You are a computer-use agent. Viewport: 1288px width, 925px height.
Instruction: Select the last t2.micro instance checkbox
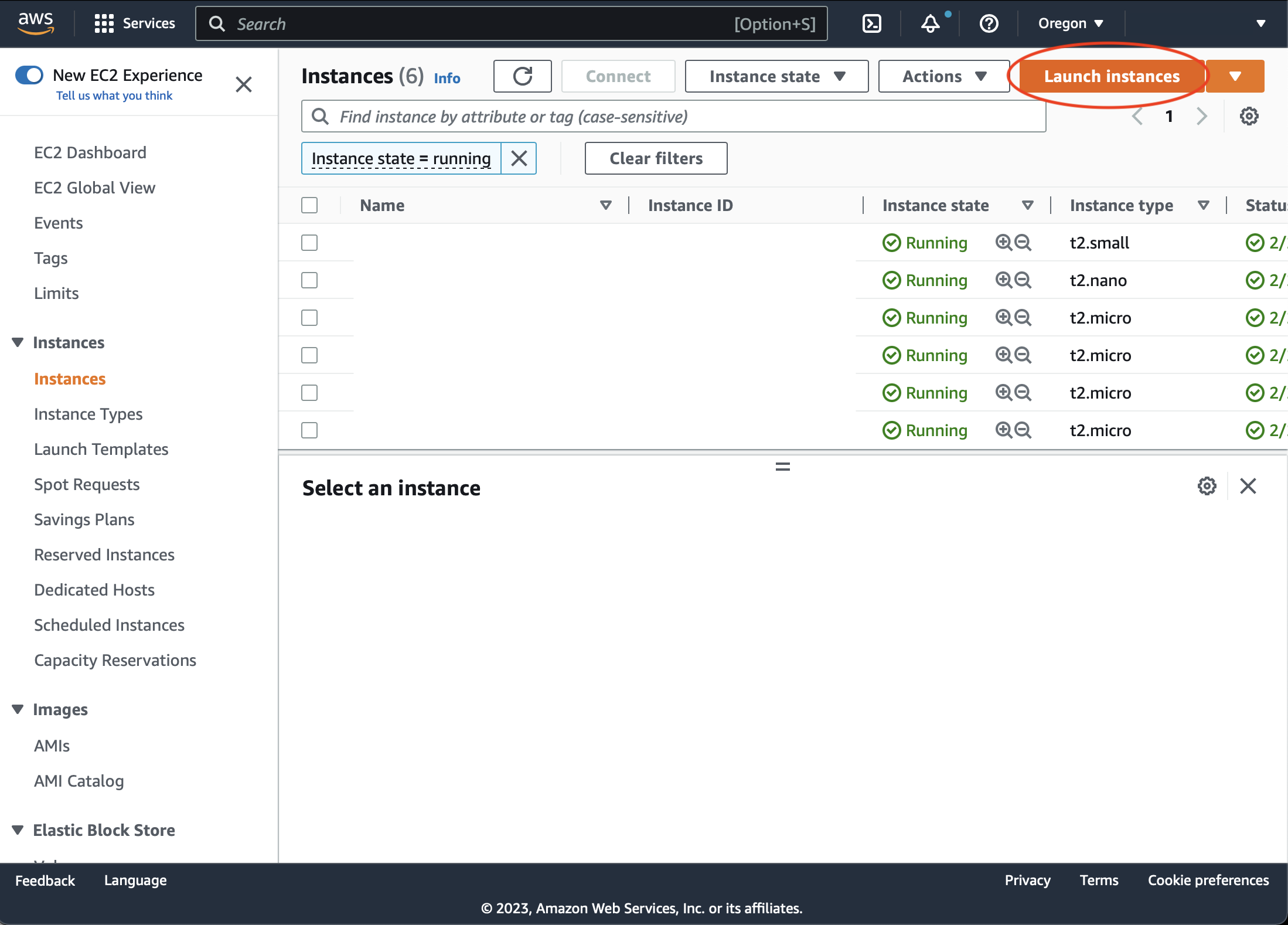309,430
